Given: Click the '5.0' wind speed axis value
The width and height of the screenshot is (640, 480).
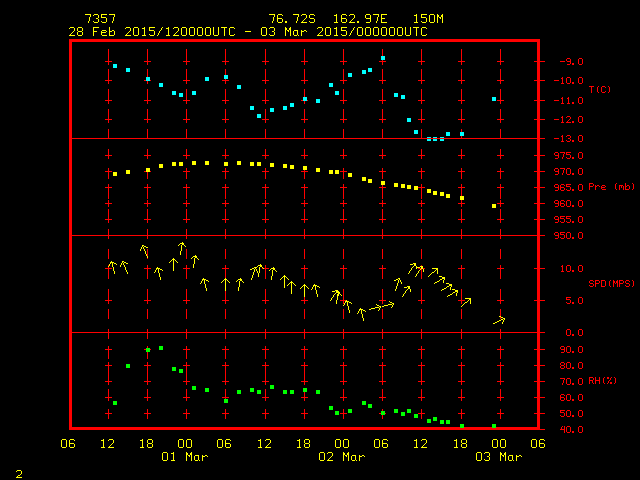Looking at the screenshot, I should coord(574,301).
